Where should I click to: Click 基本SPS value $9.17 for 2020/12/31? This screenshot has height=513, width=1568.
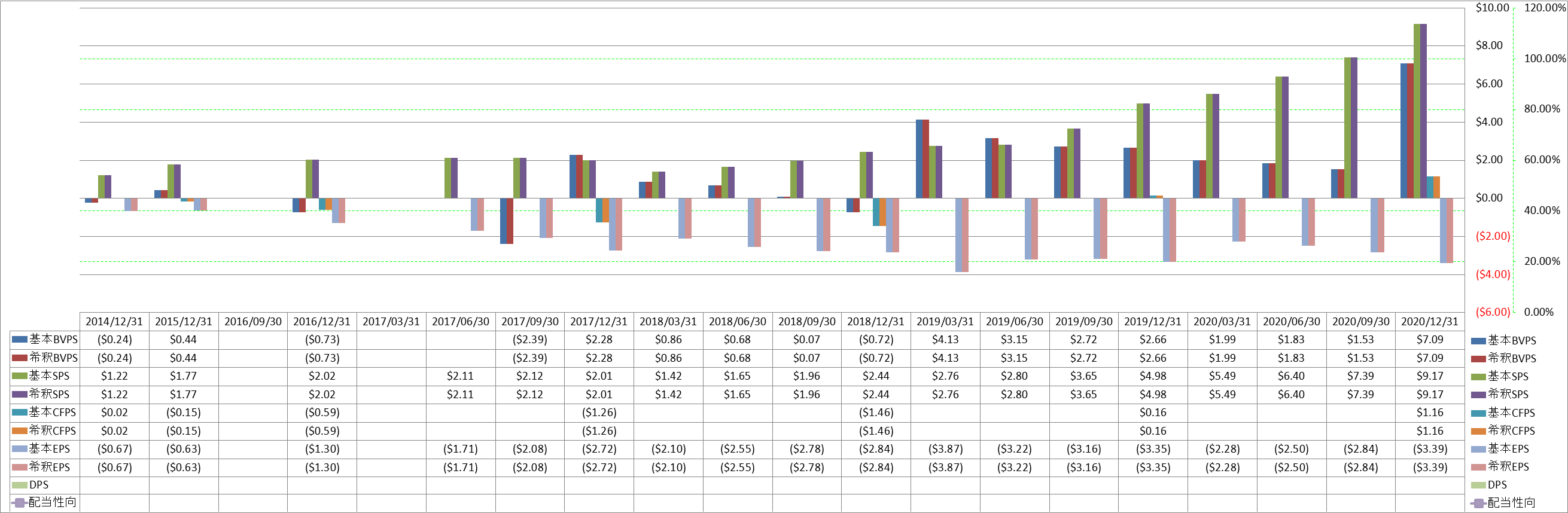1430,376
